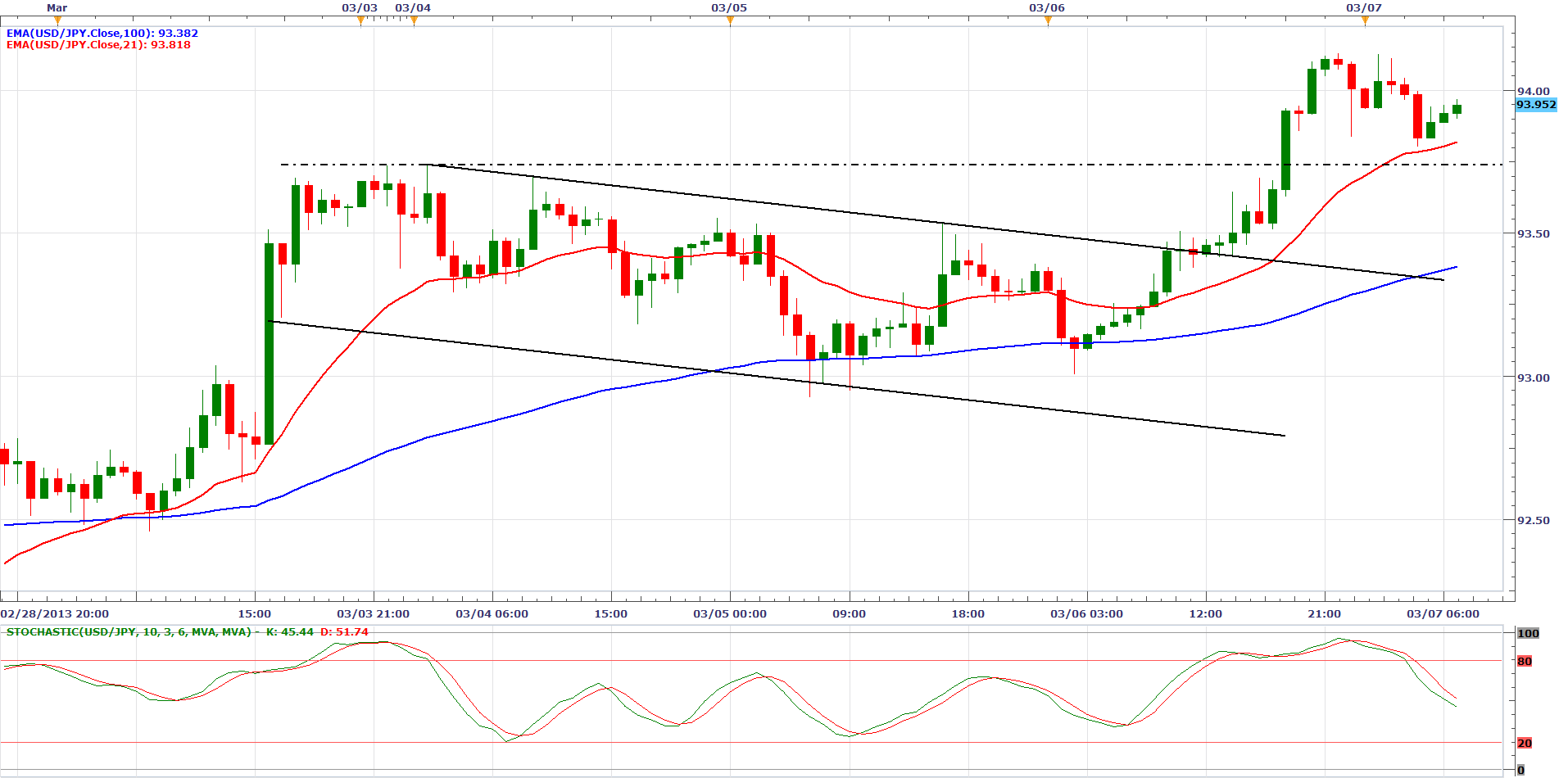Image resolution: width=1568 pixels, height=778 pixels.
Task: Click the current price tag 93.952
Action: 1535,105
